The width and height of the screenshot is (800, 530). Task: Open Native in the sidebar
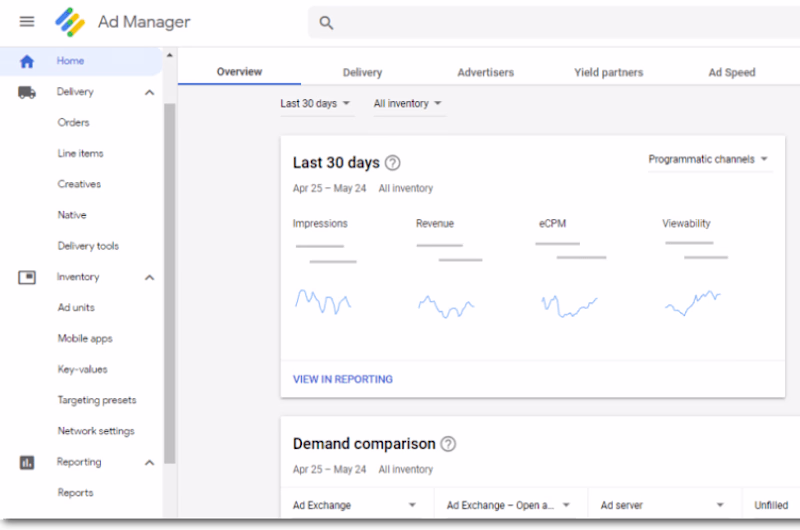tap(72, 215)
